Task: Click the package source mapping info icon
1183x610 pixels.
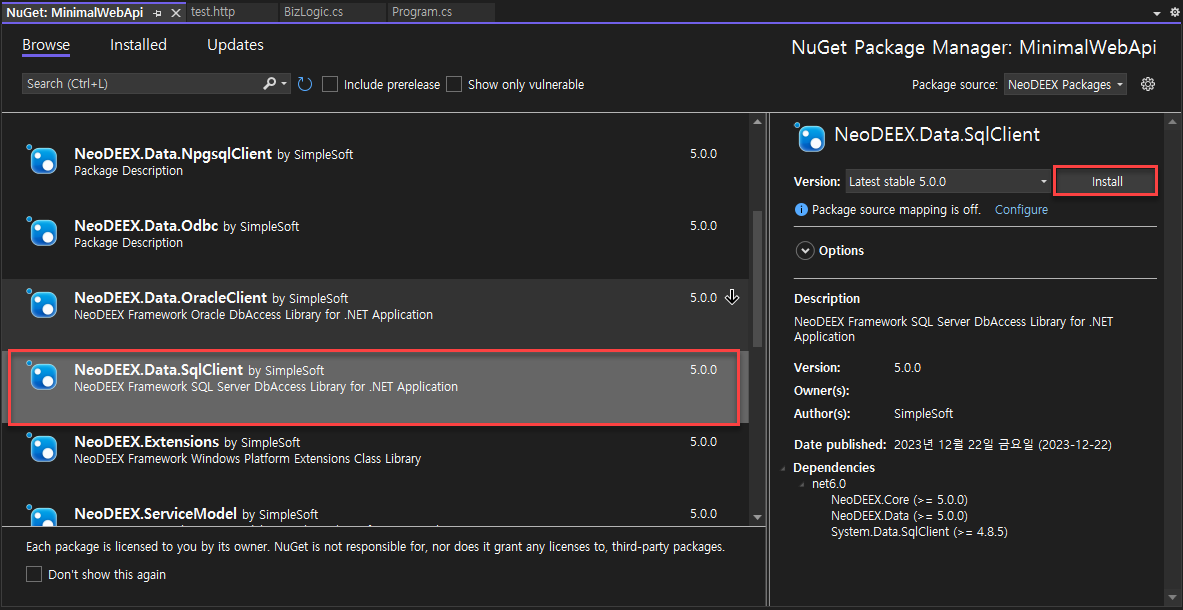Action: [x=800, y=210]
